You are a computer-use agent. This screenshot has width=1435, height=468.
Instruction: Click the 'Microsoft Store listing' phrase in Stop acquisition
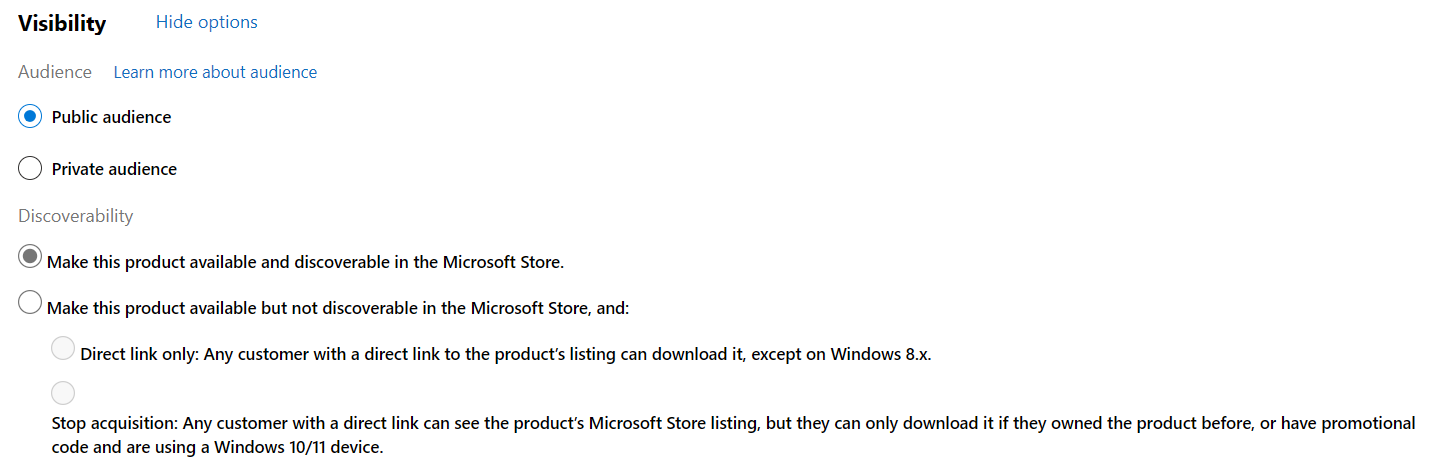674,423
